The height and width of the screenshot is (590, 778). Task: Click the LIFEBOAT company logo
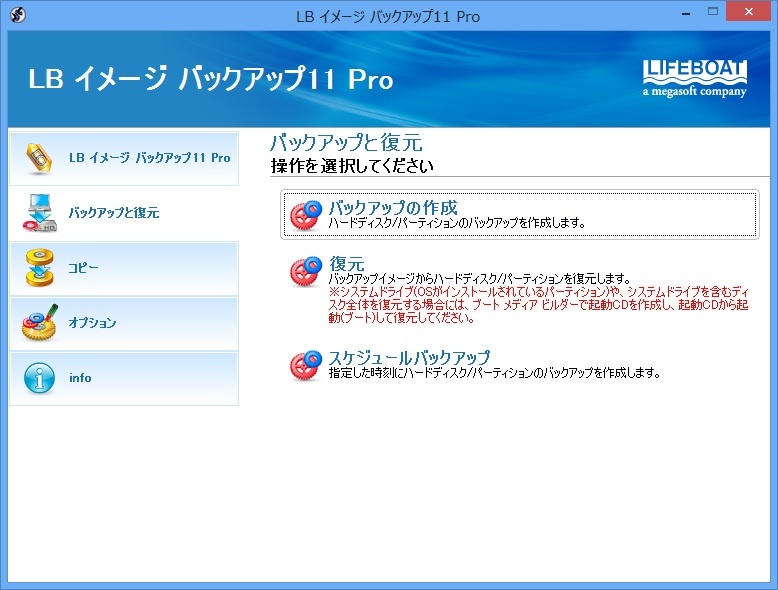coord(695,78)
